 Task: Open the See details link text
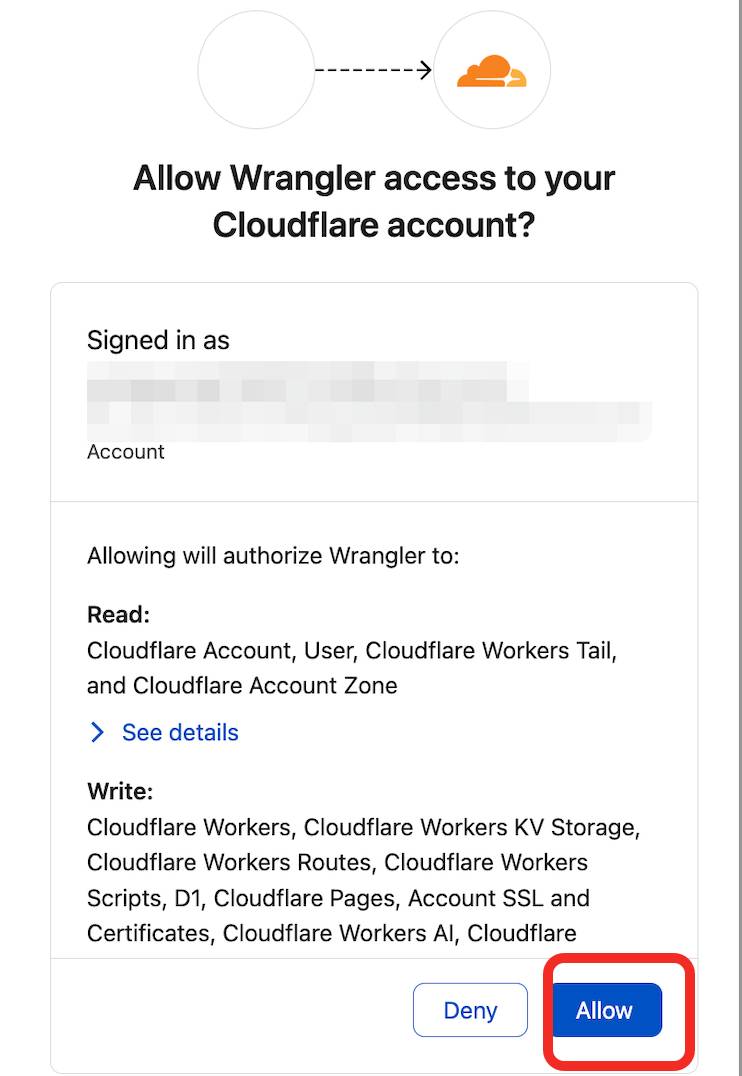180,733
